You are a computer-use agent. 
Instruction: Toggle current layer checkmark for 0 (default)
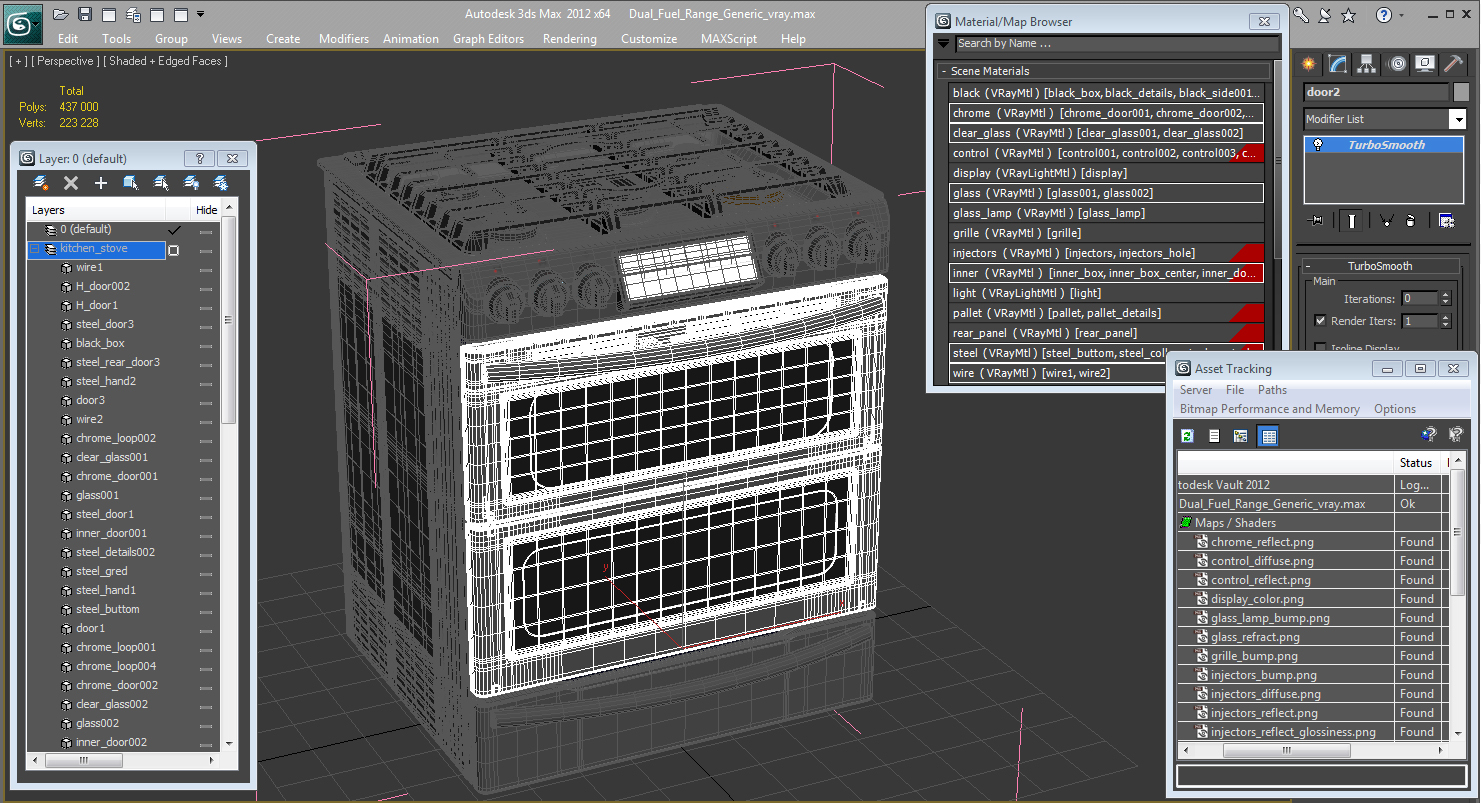[x=174, y=230]
